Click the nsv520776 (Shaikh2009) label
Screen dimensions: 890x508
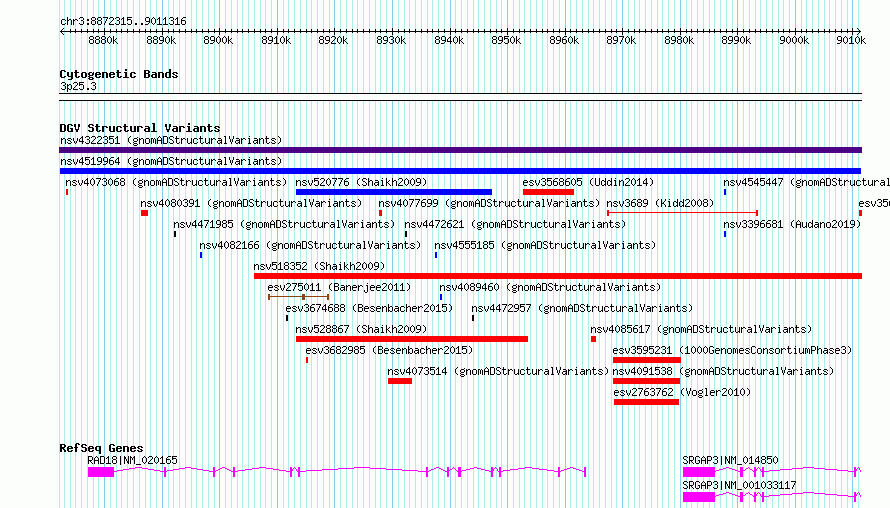point(361,182)
